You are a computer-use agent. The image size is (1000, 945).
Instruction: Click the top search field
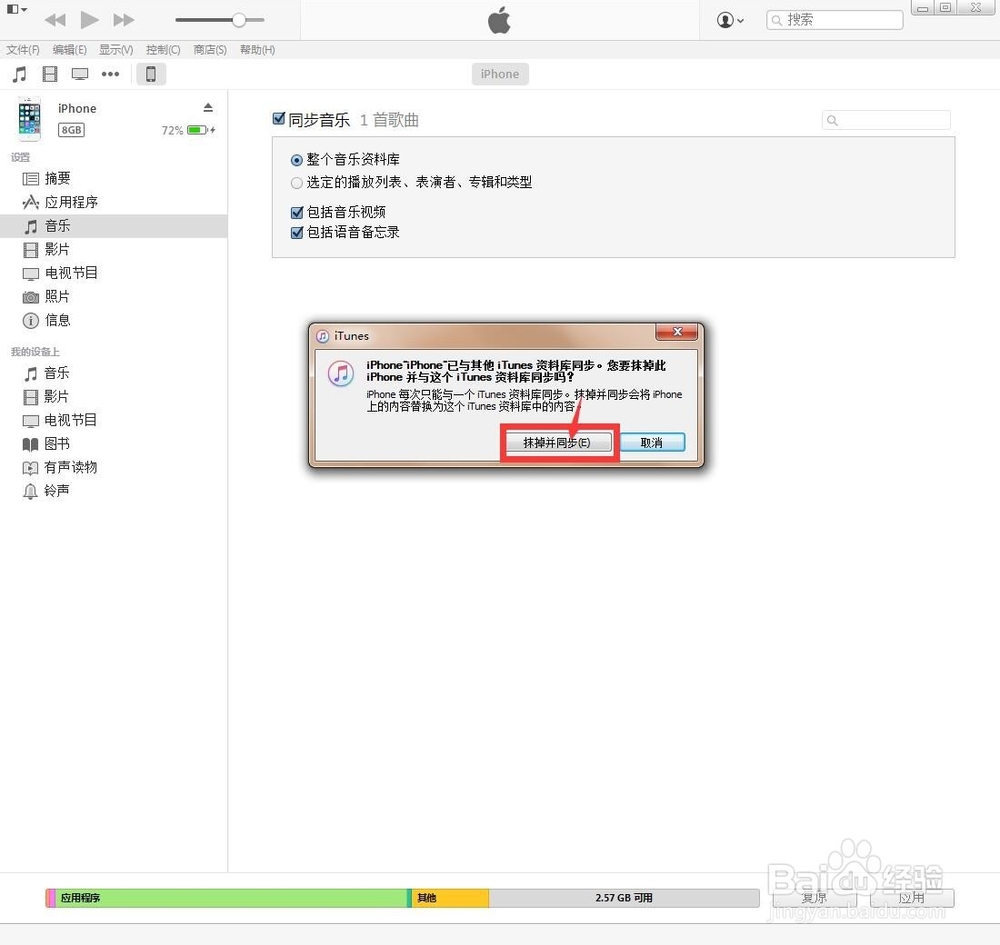click(x=834, y=20)
